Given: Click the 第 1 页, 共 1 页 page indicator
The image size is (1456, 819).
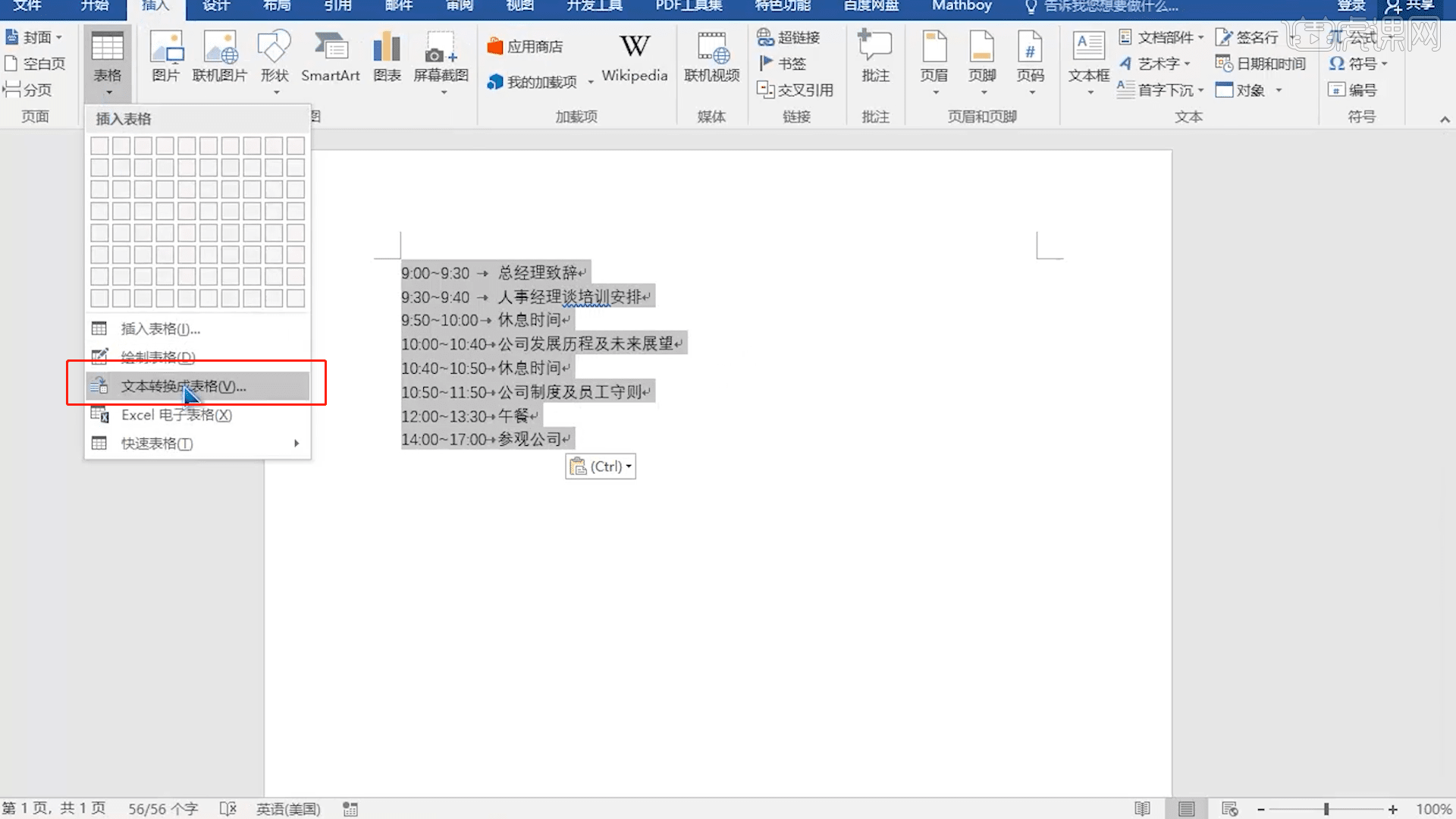Looking at the screenshot, I should click(x=53, y=808).
